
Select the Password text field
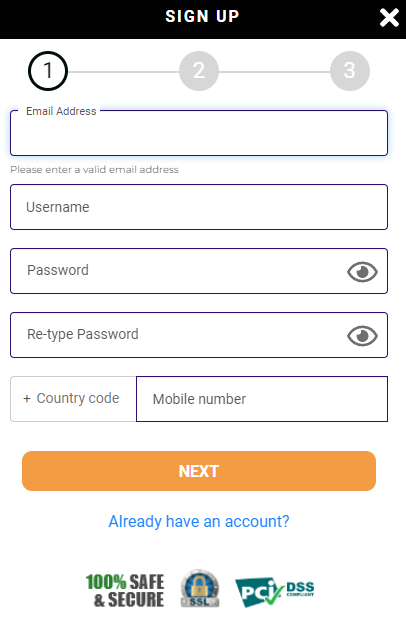pyautogui.click(x=178, y=271)
